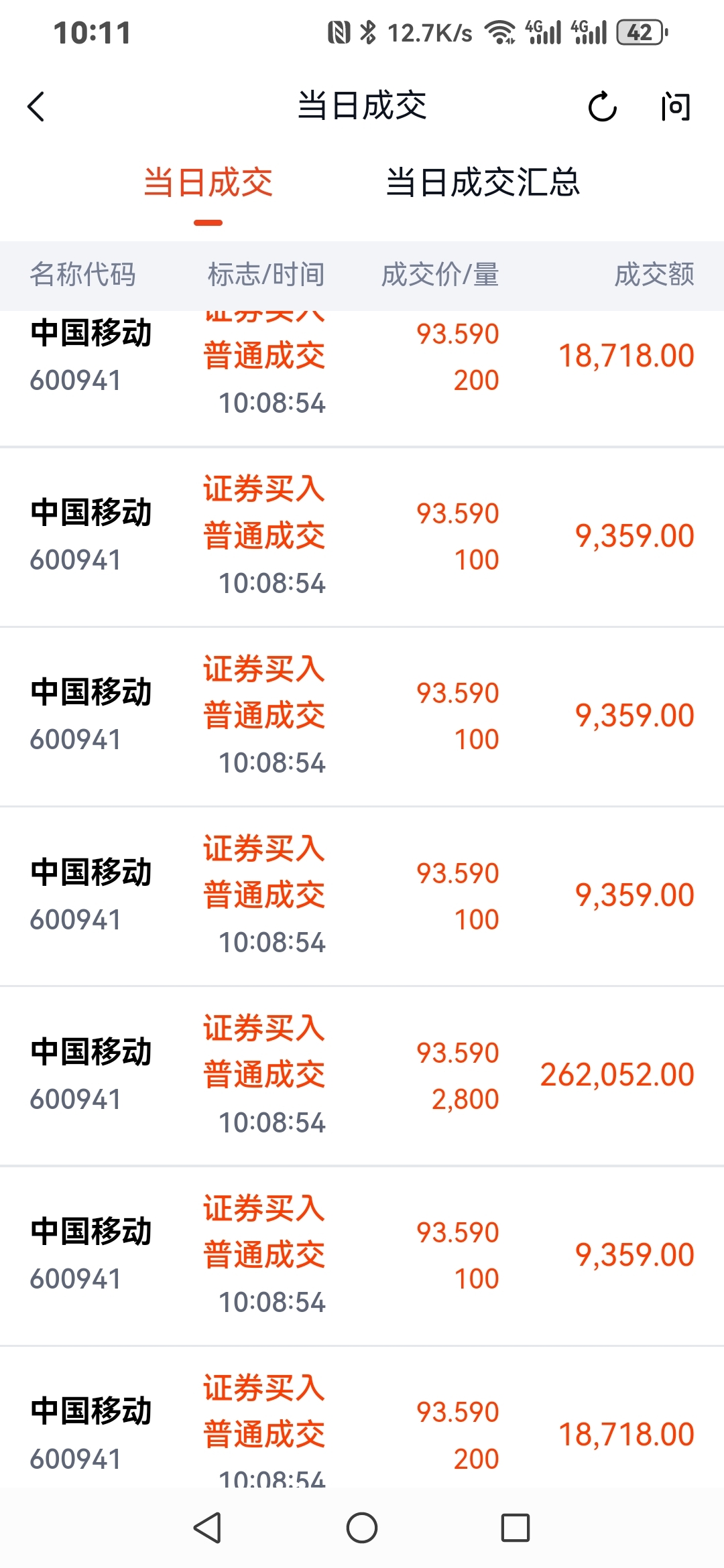724x1568 pixels.
Task: Tap the 问 help button
Action: tap(675, 107)
